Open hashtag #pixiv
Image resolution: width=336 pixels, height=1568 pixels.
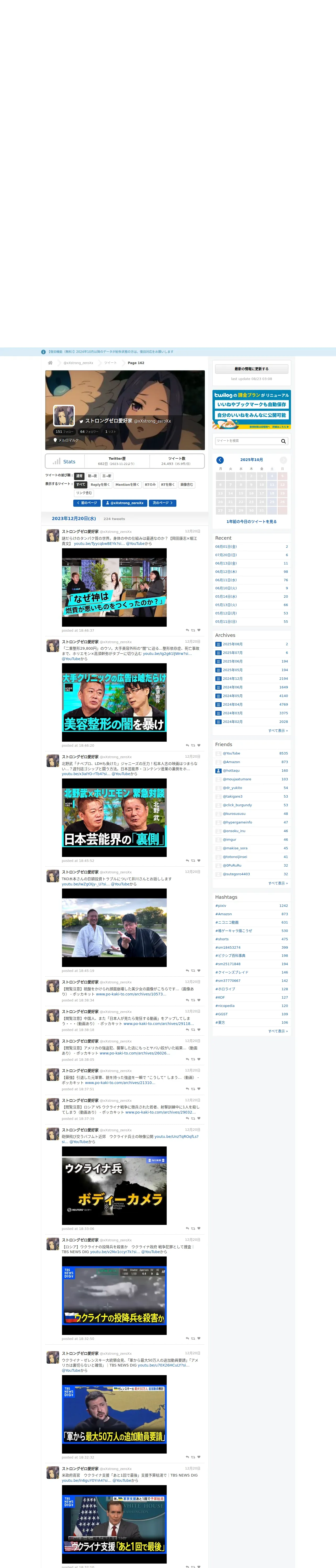(221, 906)
